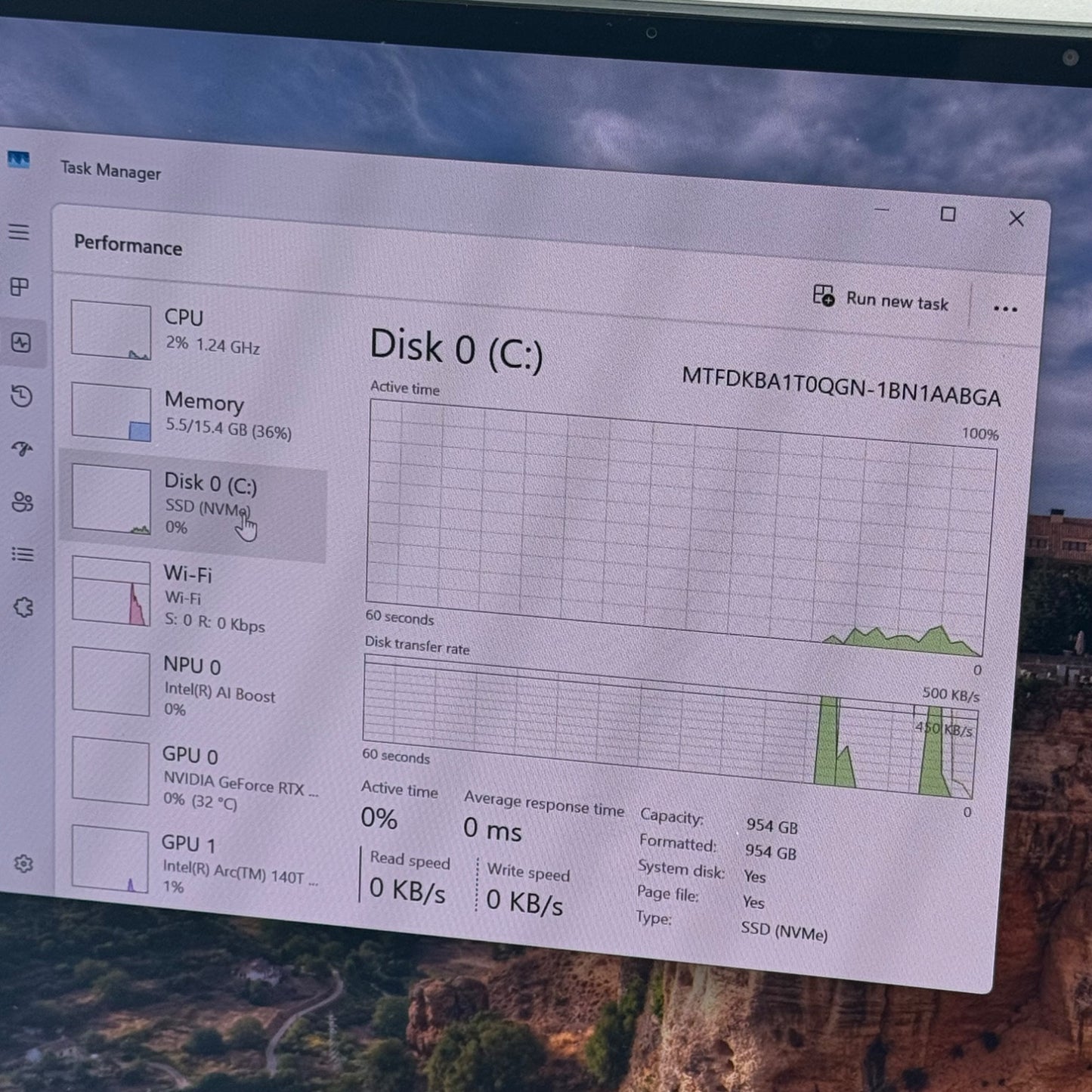Open the Startup apps page icon
1092x1092 pixels.
click(x=22, y=449)
